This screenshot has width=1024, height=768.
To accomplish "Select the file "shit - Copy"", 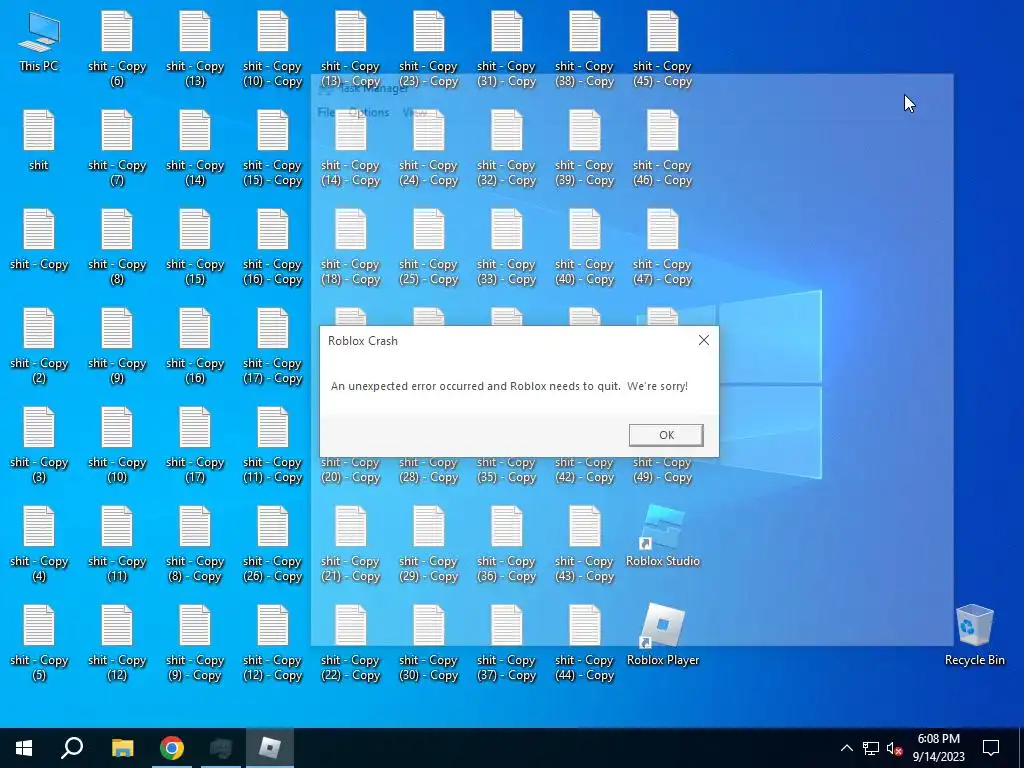I will [x=39, y=239].
